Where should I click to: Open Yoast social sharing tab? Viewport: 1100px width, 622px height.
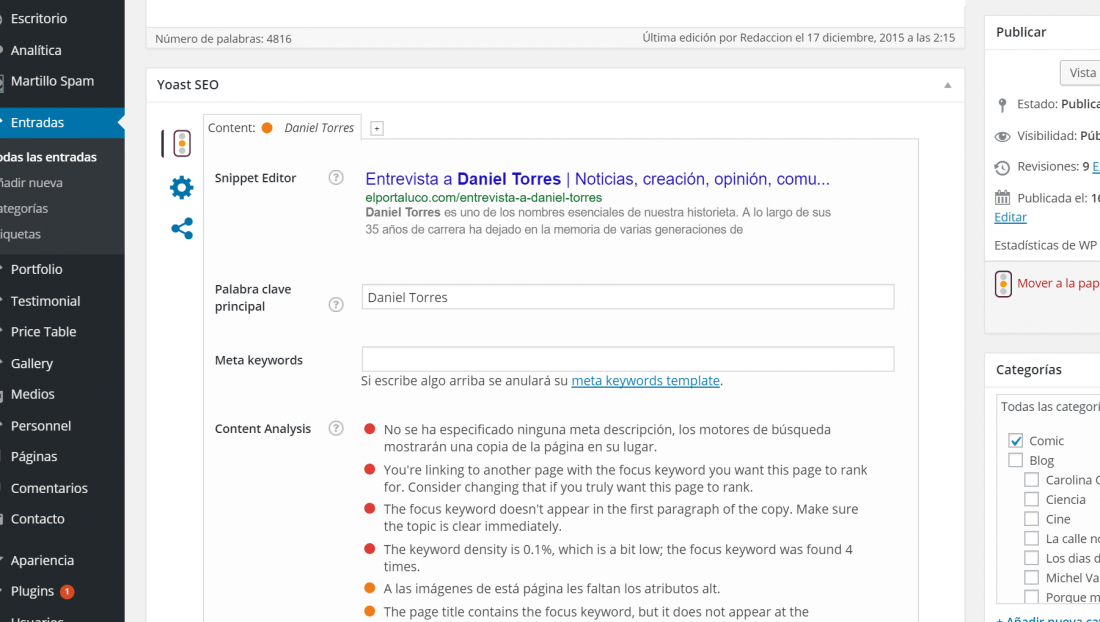[182, 229]
